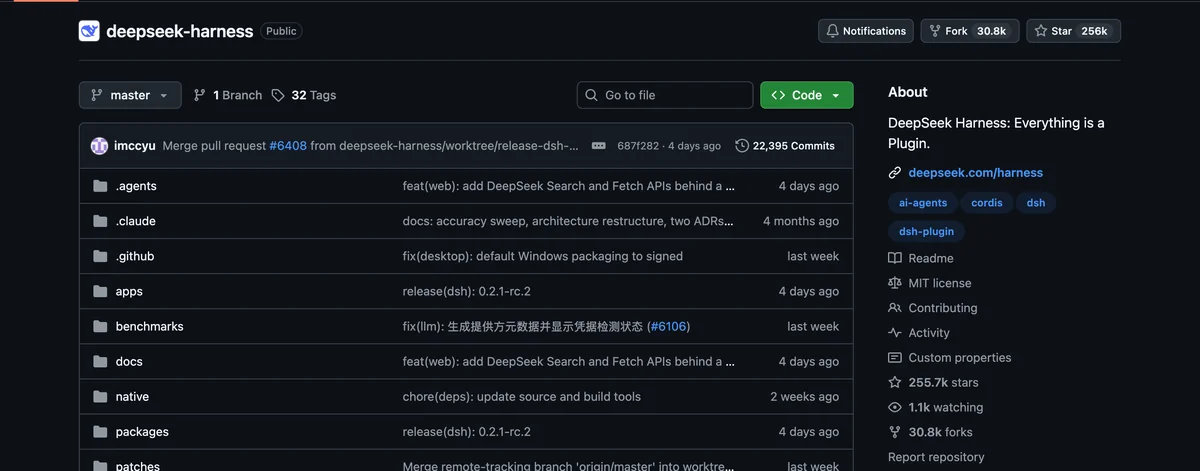Open 'chore(deps): update source and build tools' commit
Image resolution: width=1200 pixels, height=471 pixels.
[522, 396]
